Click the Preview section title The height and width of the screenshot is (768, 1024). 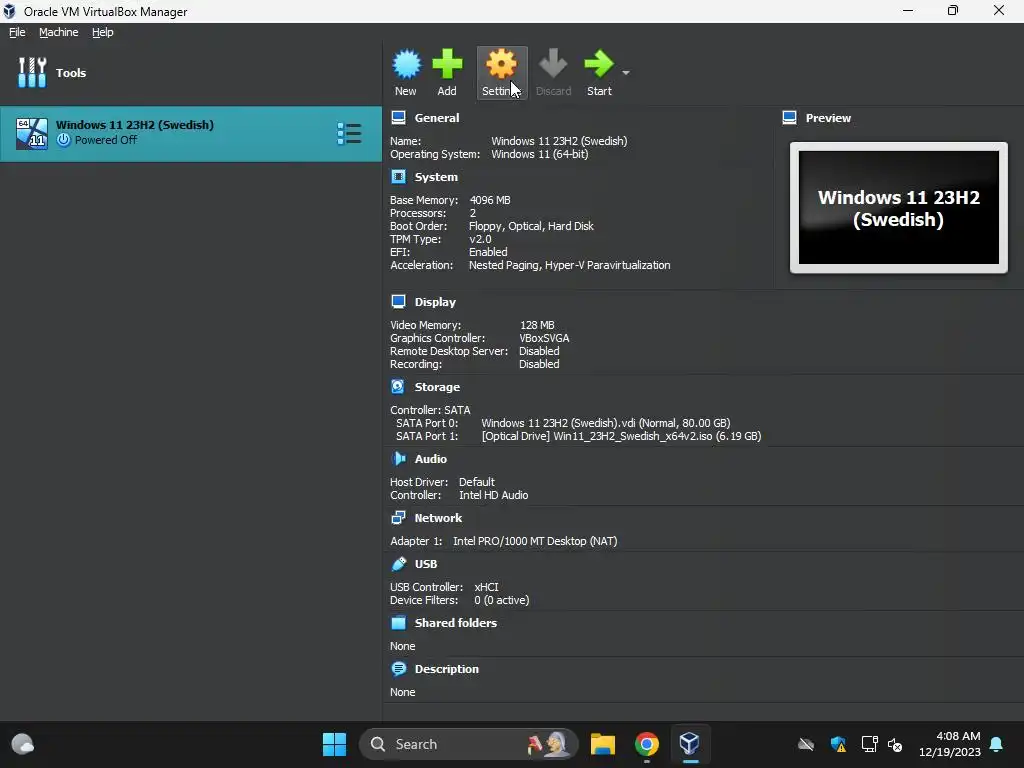[x=828, y=118]
